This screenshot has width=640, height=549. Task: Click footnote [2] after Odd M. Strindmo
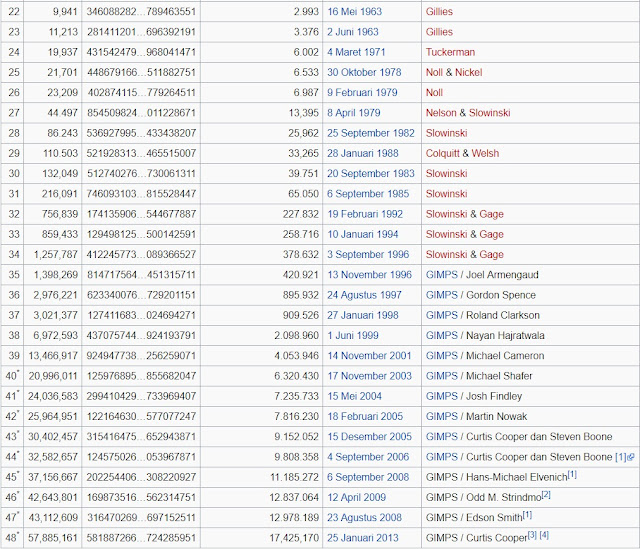click(546, 495)
